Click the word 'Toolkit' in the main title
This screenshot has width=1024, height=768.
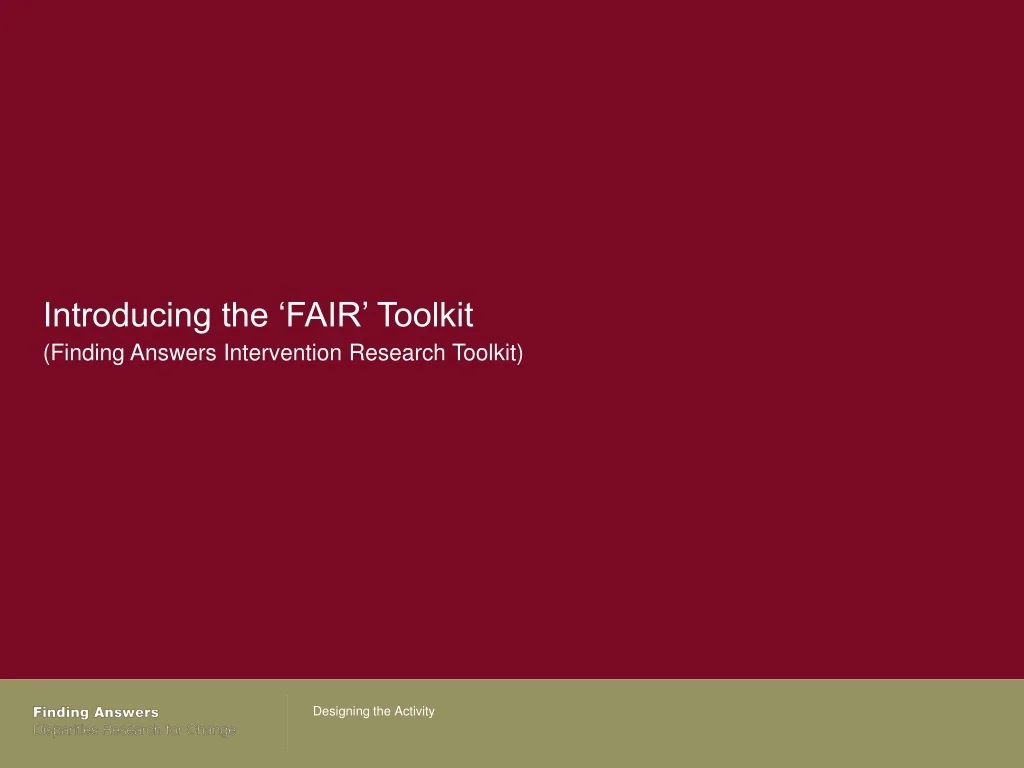tap(425, 316)
